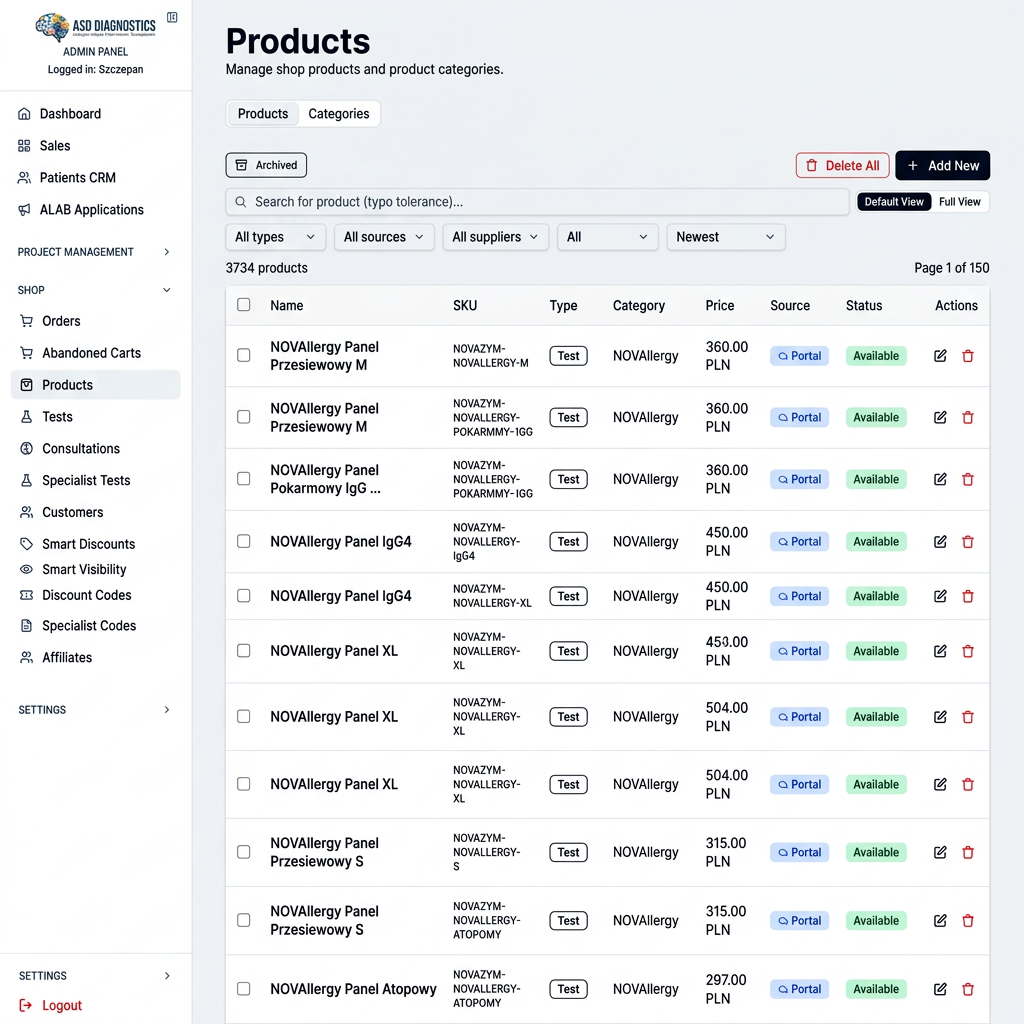The height and width of the screenshot is (1024, 1024).
Task: Click the Delete All button
Action: point(842,166)
